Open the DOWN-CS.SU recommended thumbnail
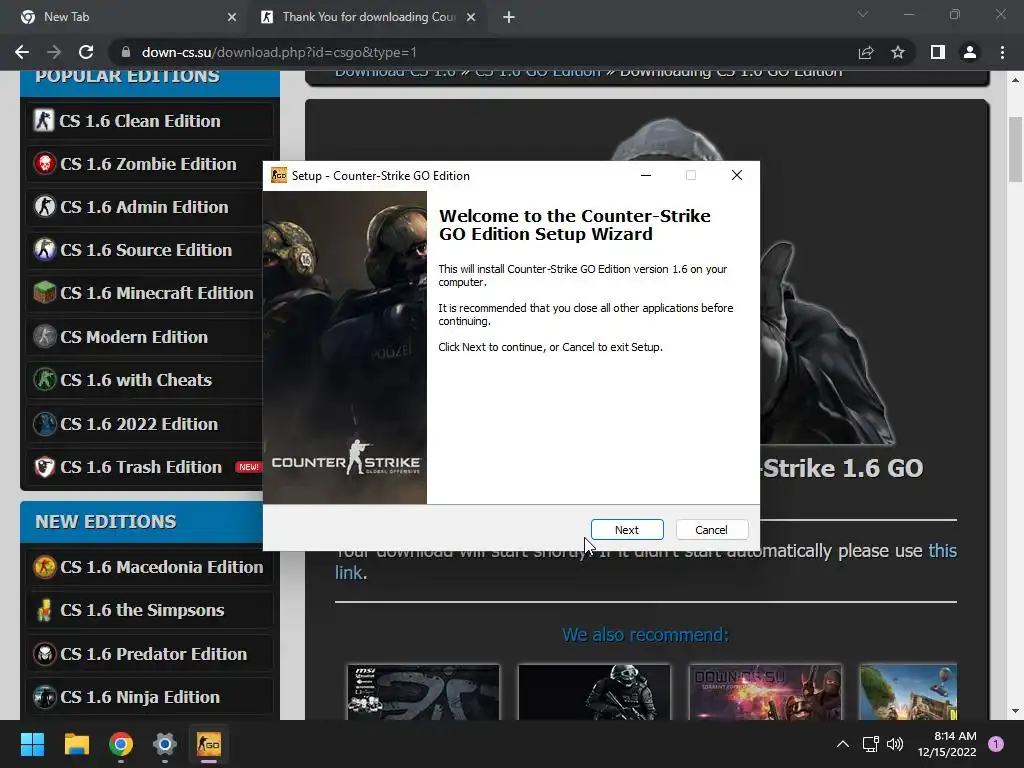Screen dimensions: 1024x768 pos(765,692)
